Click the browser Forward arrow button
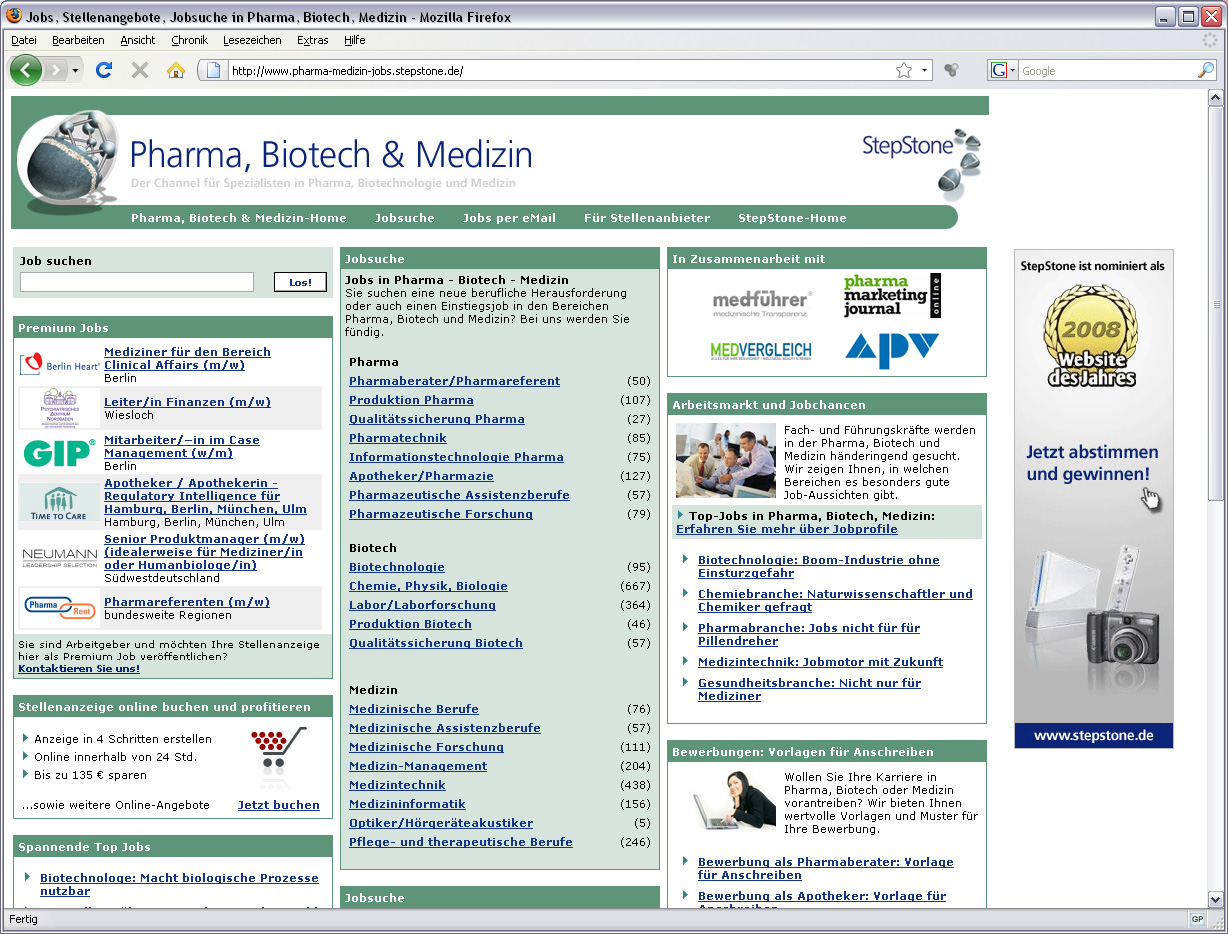Image resolution: width=1228 pixels, height=934 pixels. click(x=57, y=71)
